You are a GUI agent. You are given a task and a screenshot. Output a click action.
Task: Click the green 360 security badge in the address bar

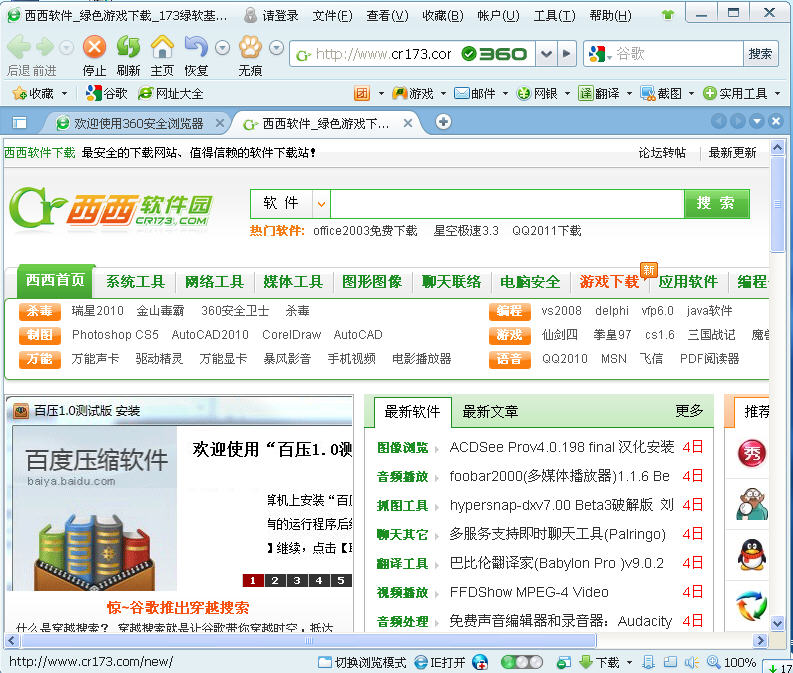(494, 54)
